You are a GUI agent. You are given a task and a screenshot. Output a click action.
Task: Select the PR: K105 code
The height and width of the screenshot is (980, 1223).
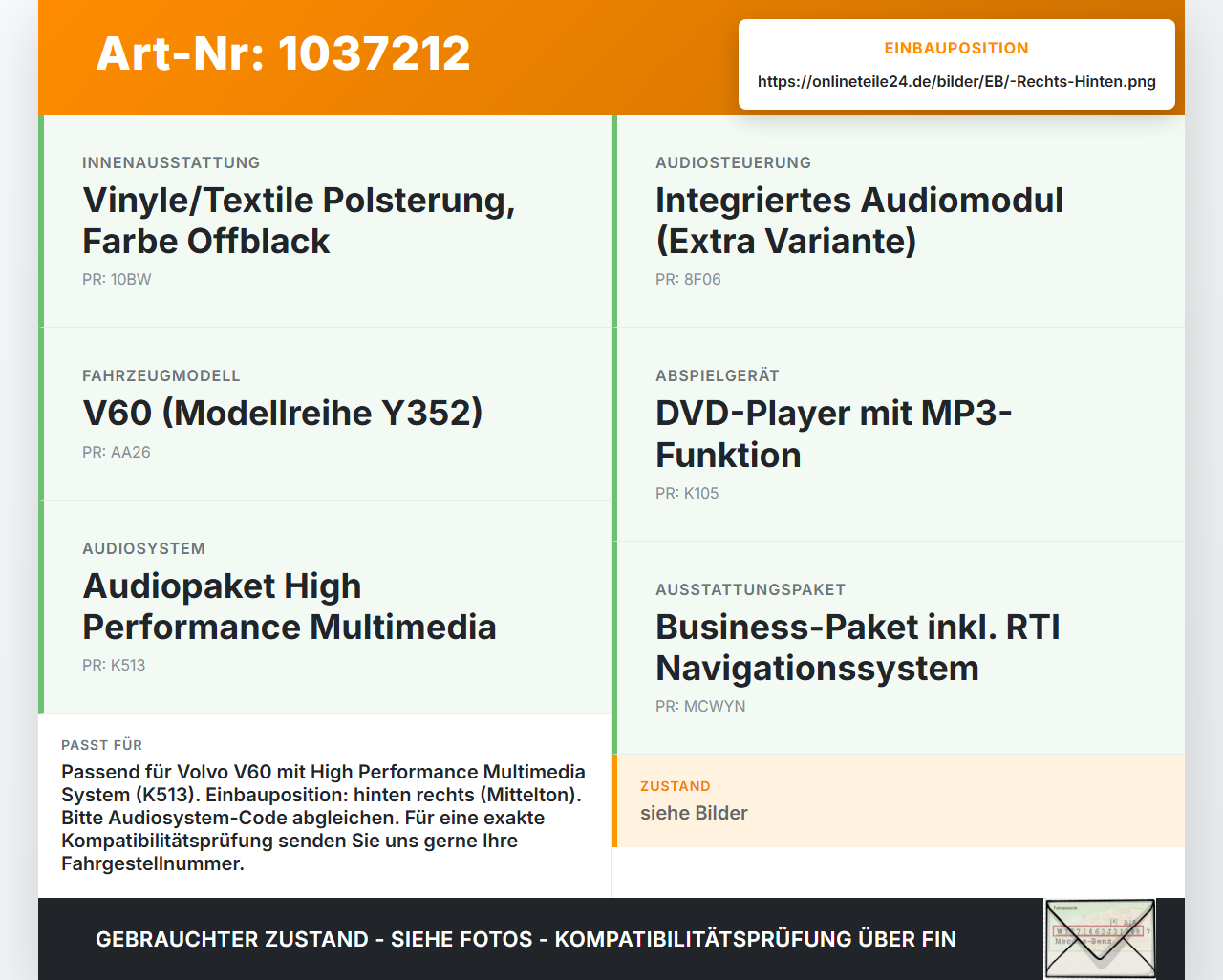[687, 493]
